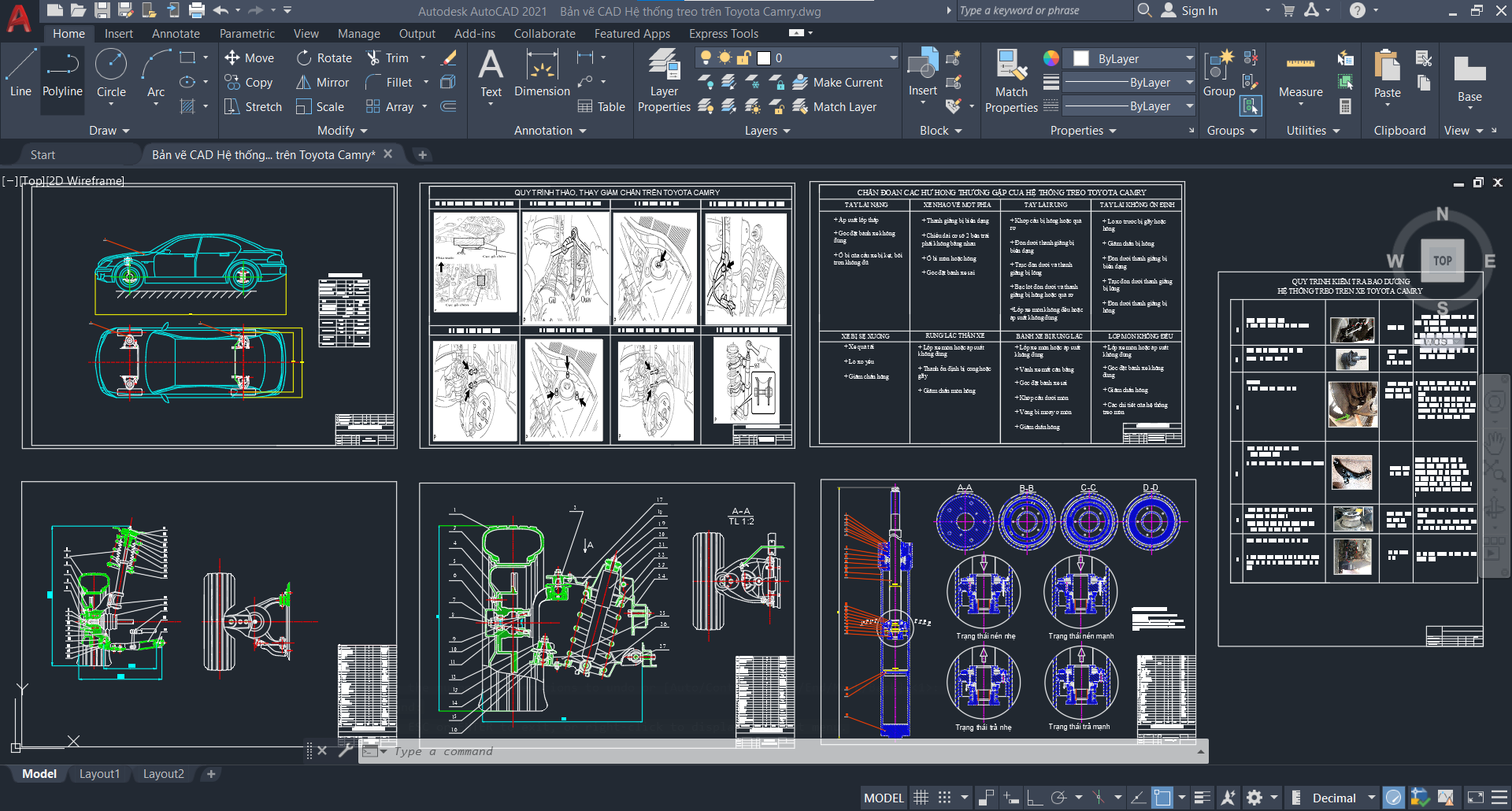The height and width of the screenshot is (811, 1512).
Task: Click the white ByLayer color swatch
Action: [1081, 58]
